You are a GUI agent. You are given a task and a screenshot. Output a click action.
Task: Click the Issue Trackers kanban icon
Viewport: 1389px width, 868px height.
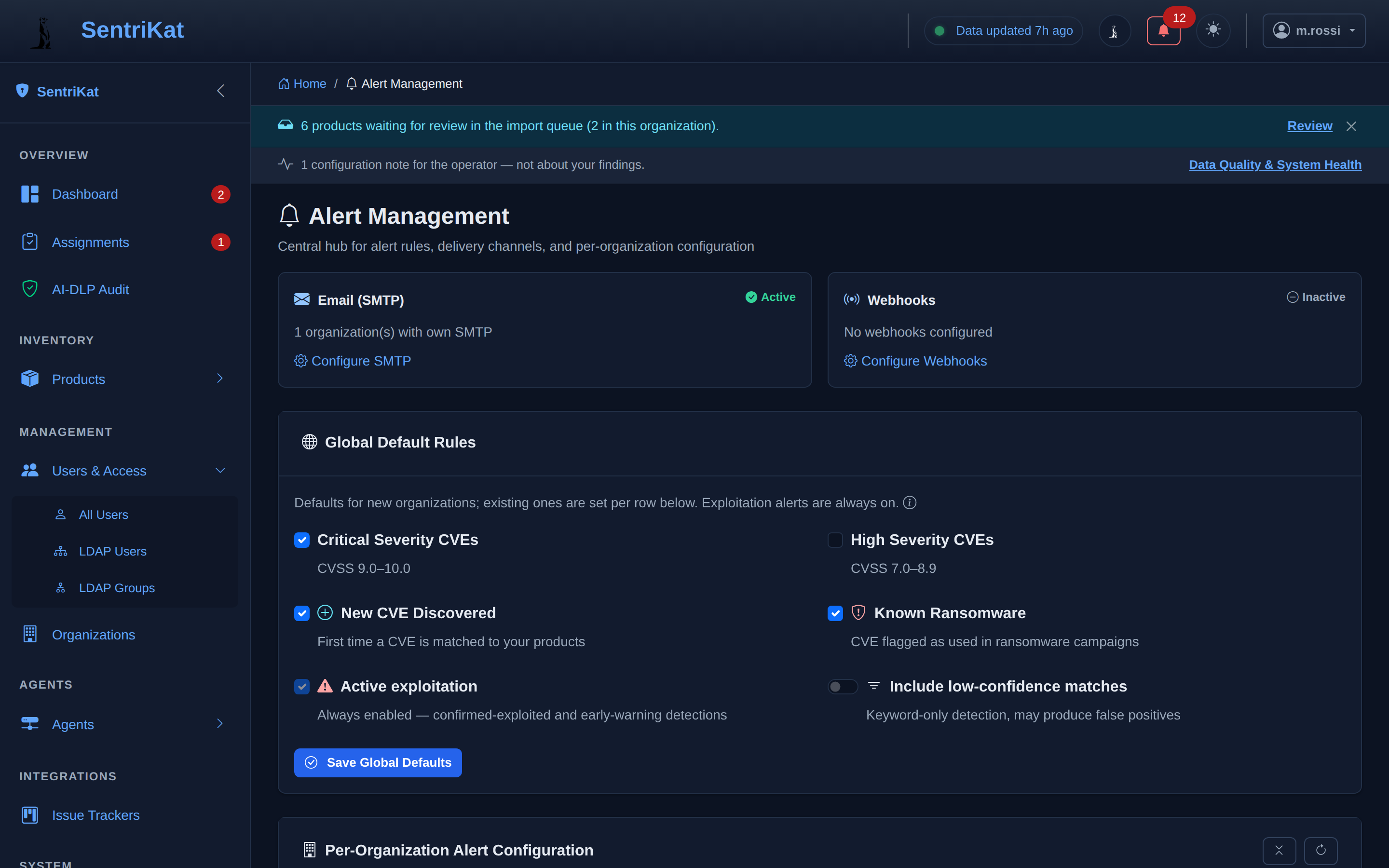pos(30,814)
